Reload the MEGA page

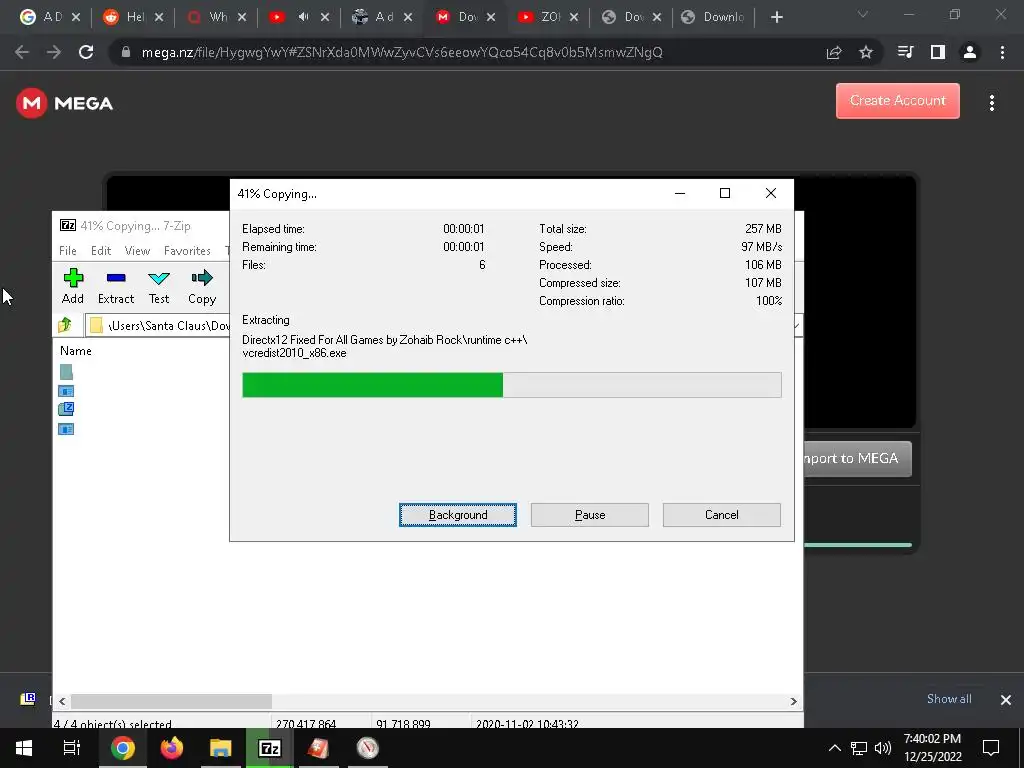(86, 52)
